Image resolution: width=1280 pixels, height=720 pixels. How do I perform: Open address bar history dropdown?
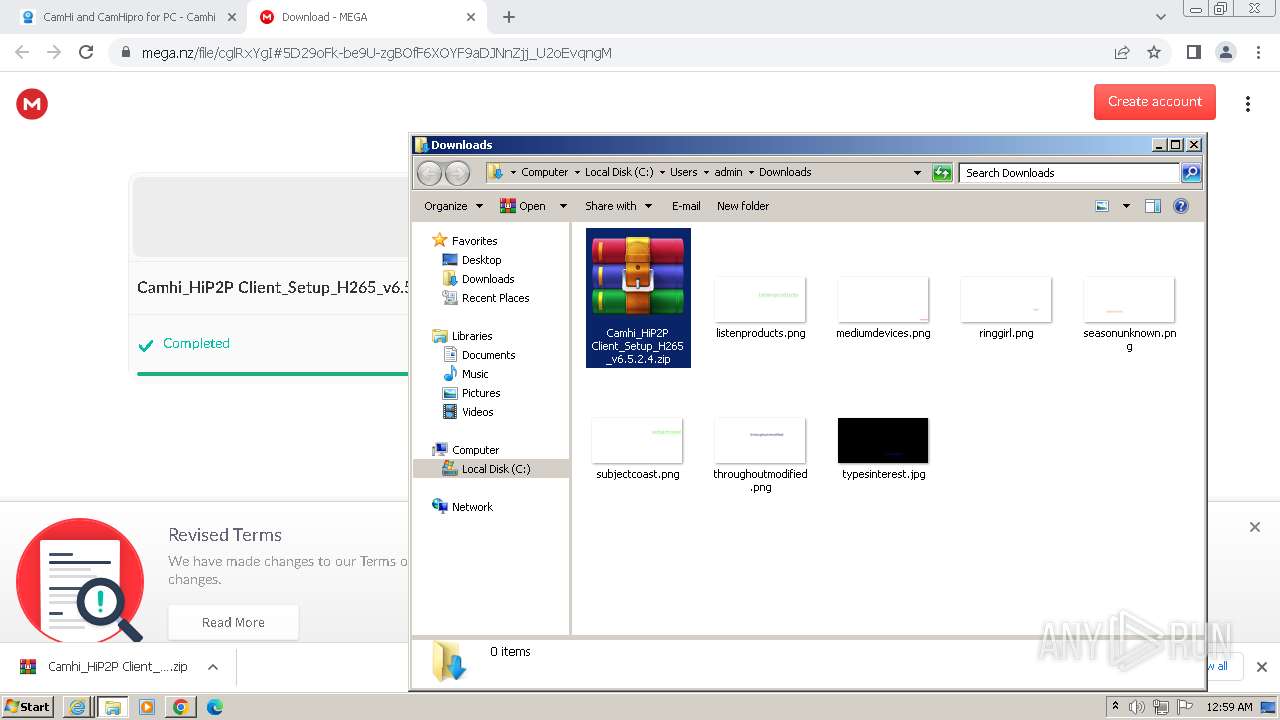pyautogui.click(x=917, y=173)
